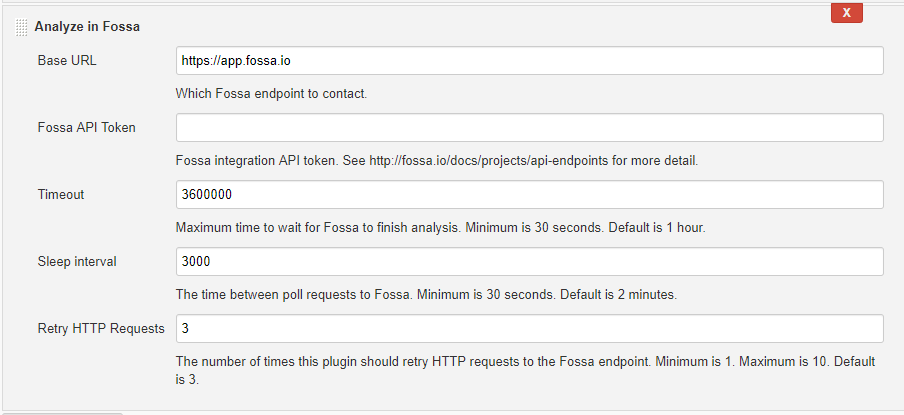Delete the Analyze in Fossa step with X

click(846, 13)
